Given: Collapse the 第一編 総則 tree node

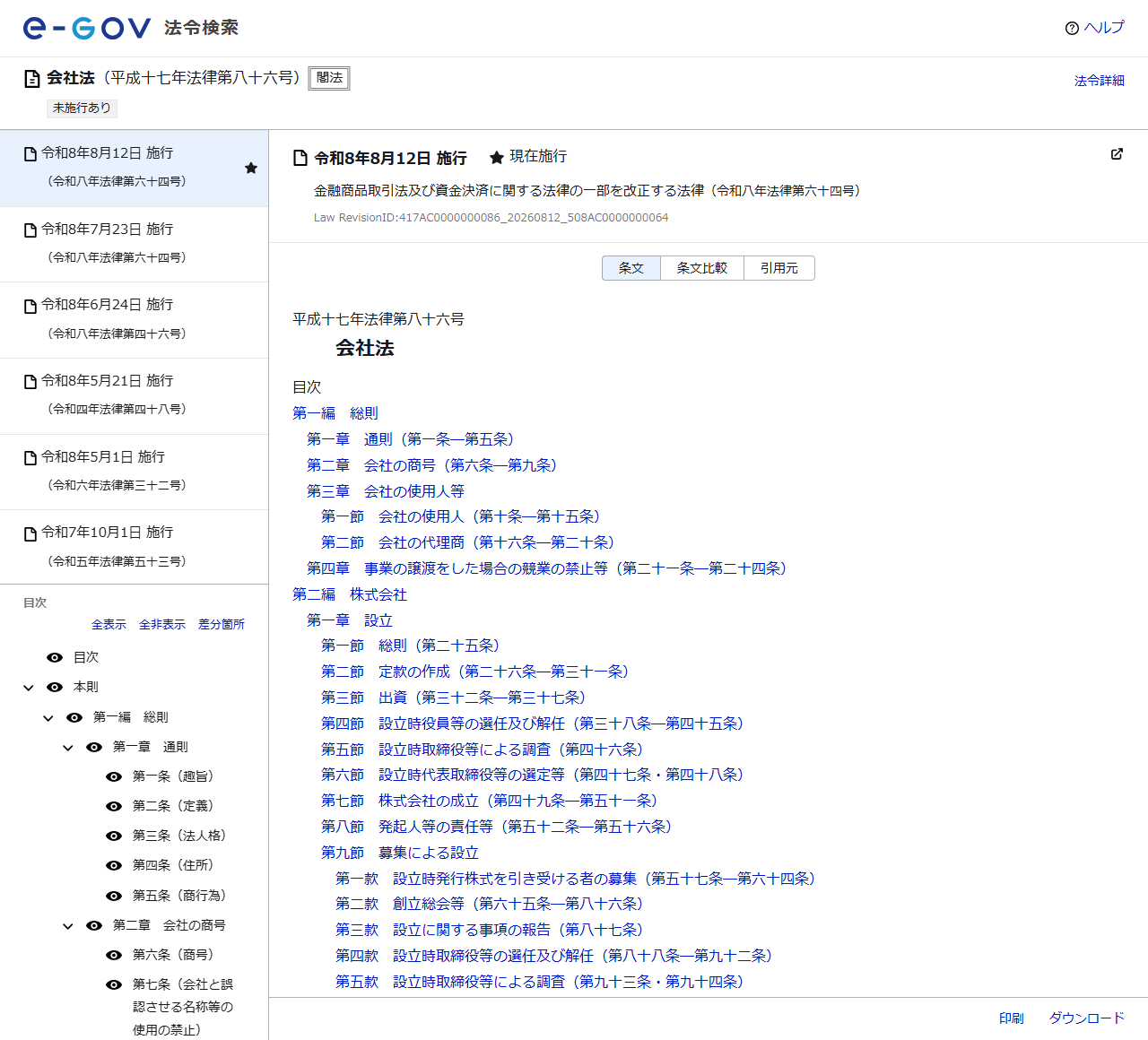Looking at the screenshot, I should [x=48, y=717].
